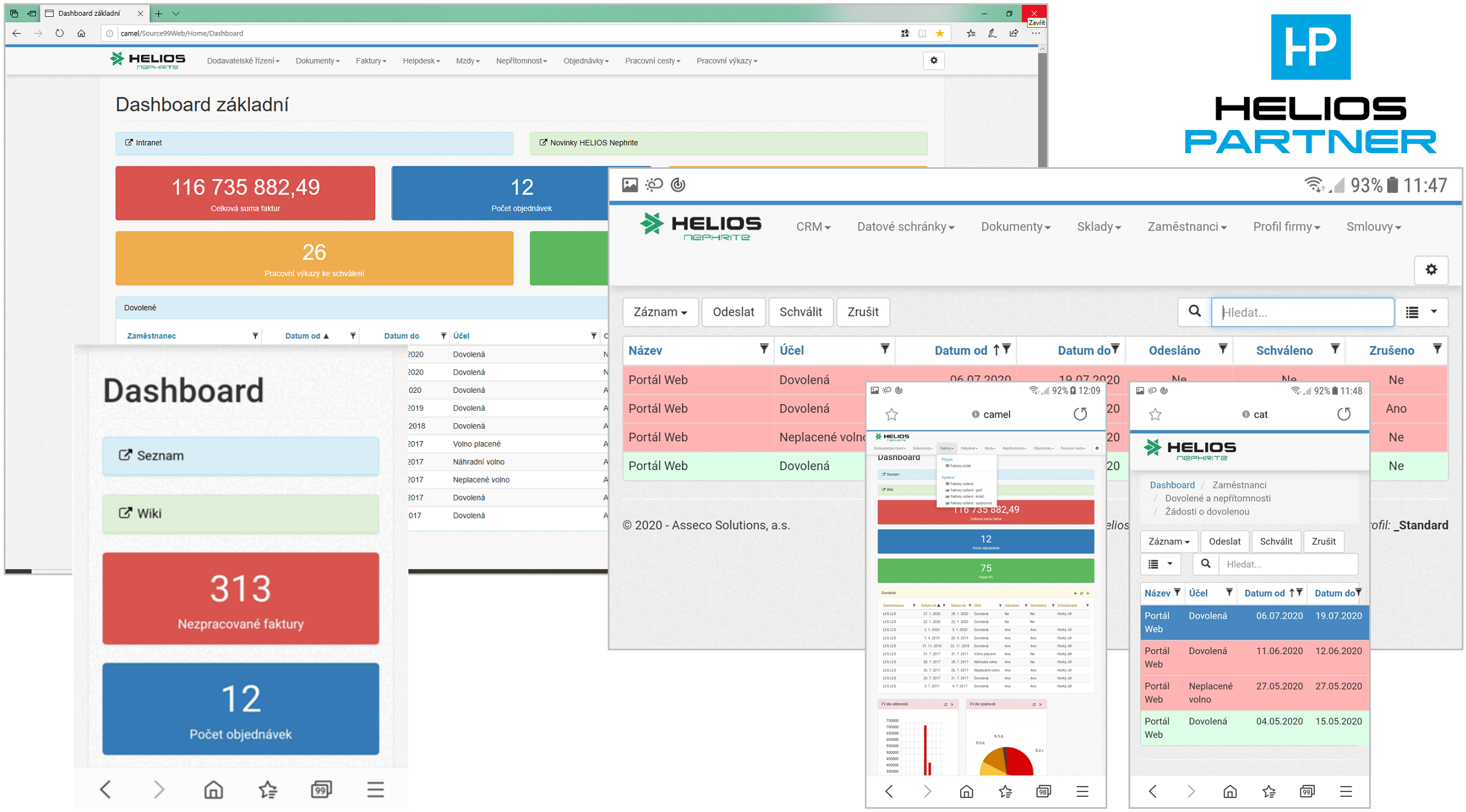Click Zrušit button in tablet window
The image size is (1466, 812).
(863, 312)
